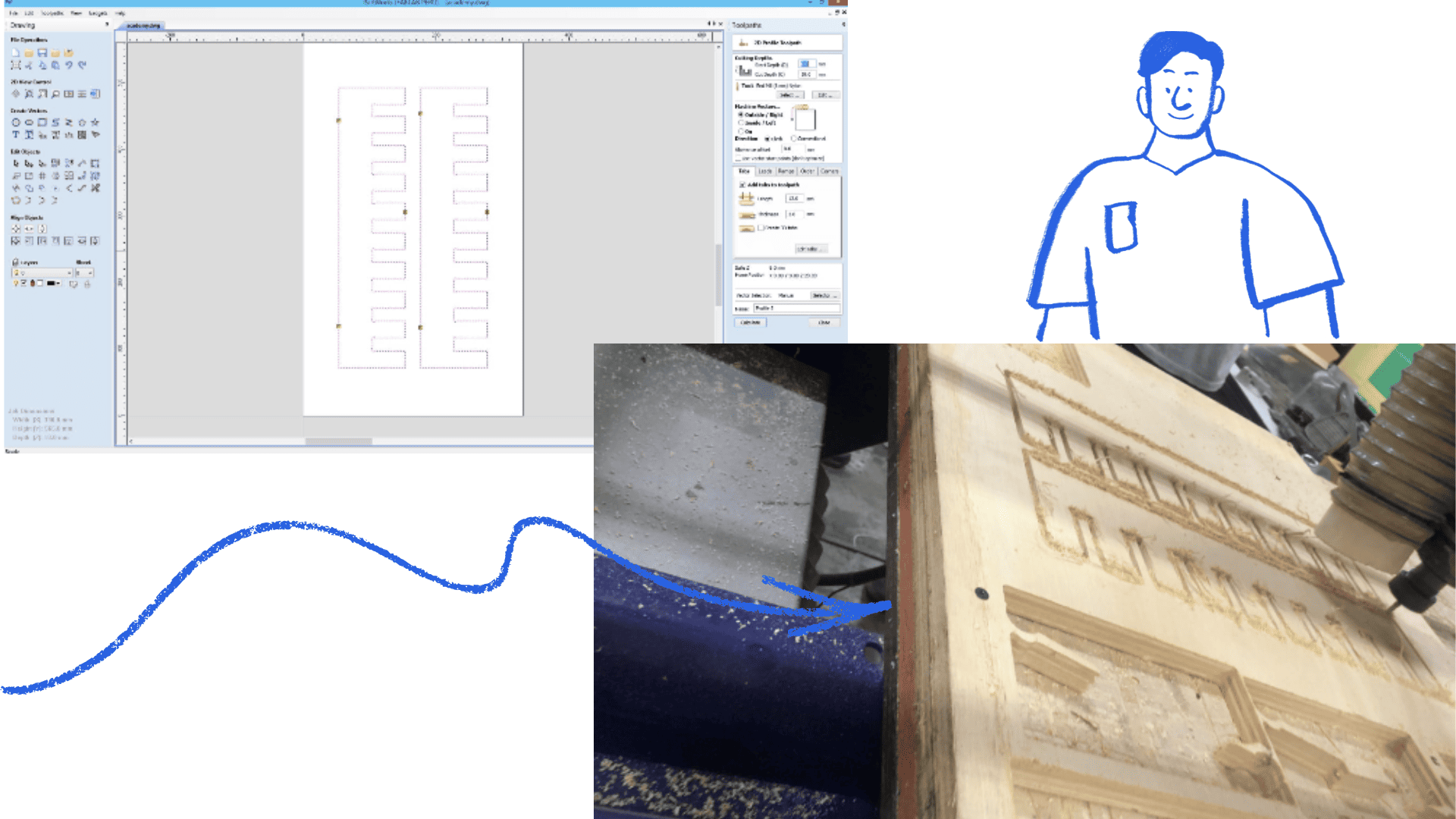Viewport: 1456px width, 819px height.
Task: Open the Sheet dropdown
Action: (84, 273)
